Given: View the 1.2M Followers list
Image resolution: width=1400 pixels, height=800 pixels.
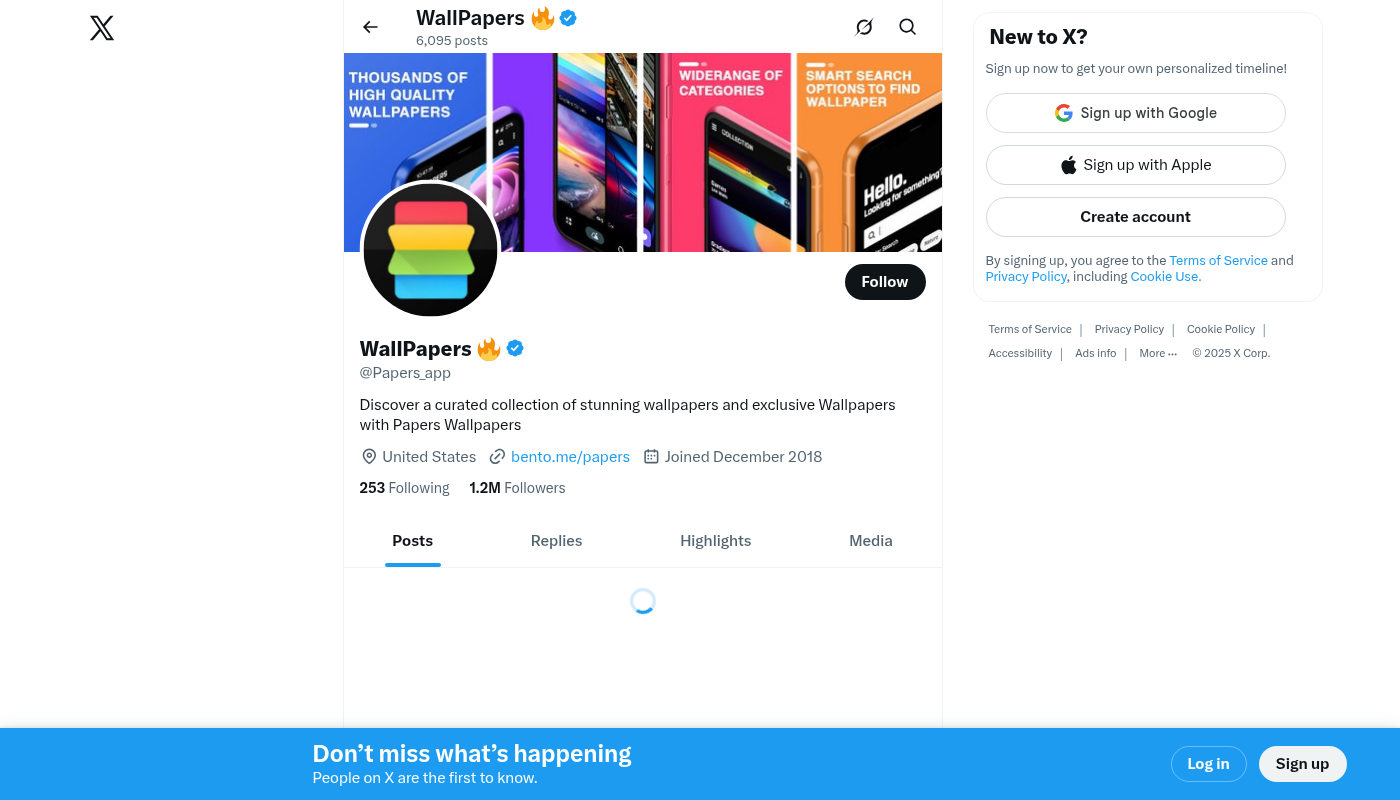Looking at the screenshot, I should [x=517, y=488].
